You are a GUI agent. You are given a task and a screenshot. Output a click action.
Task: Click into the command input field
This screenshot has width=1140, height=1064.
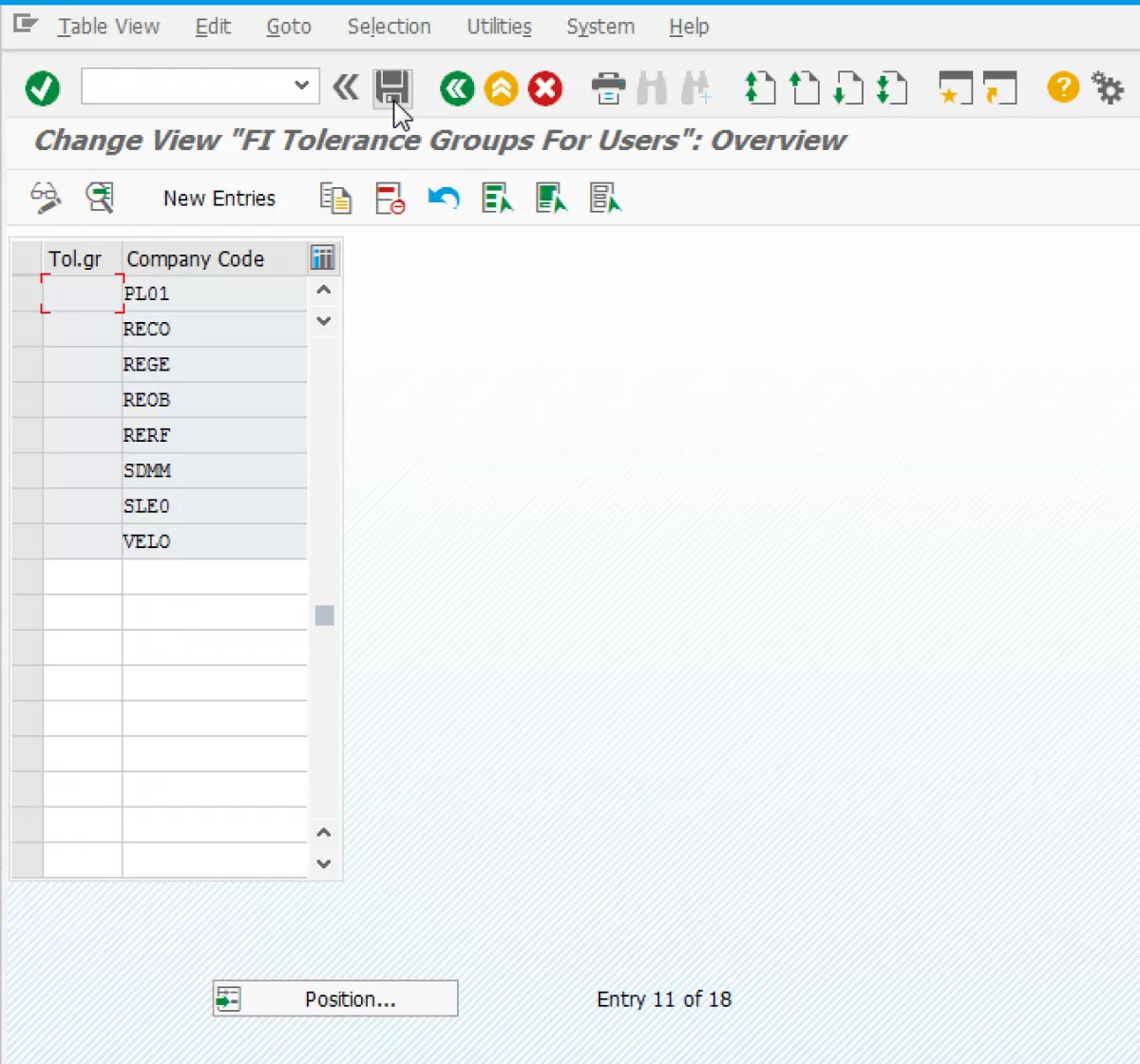pyautogui.click(x=187, y=85)
